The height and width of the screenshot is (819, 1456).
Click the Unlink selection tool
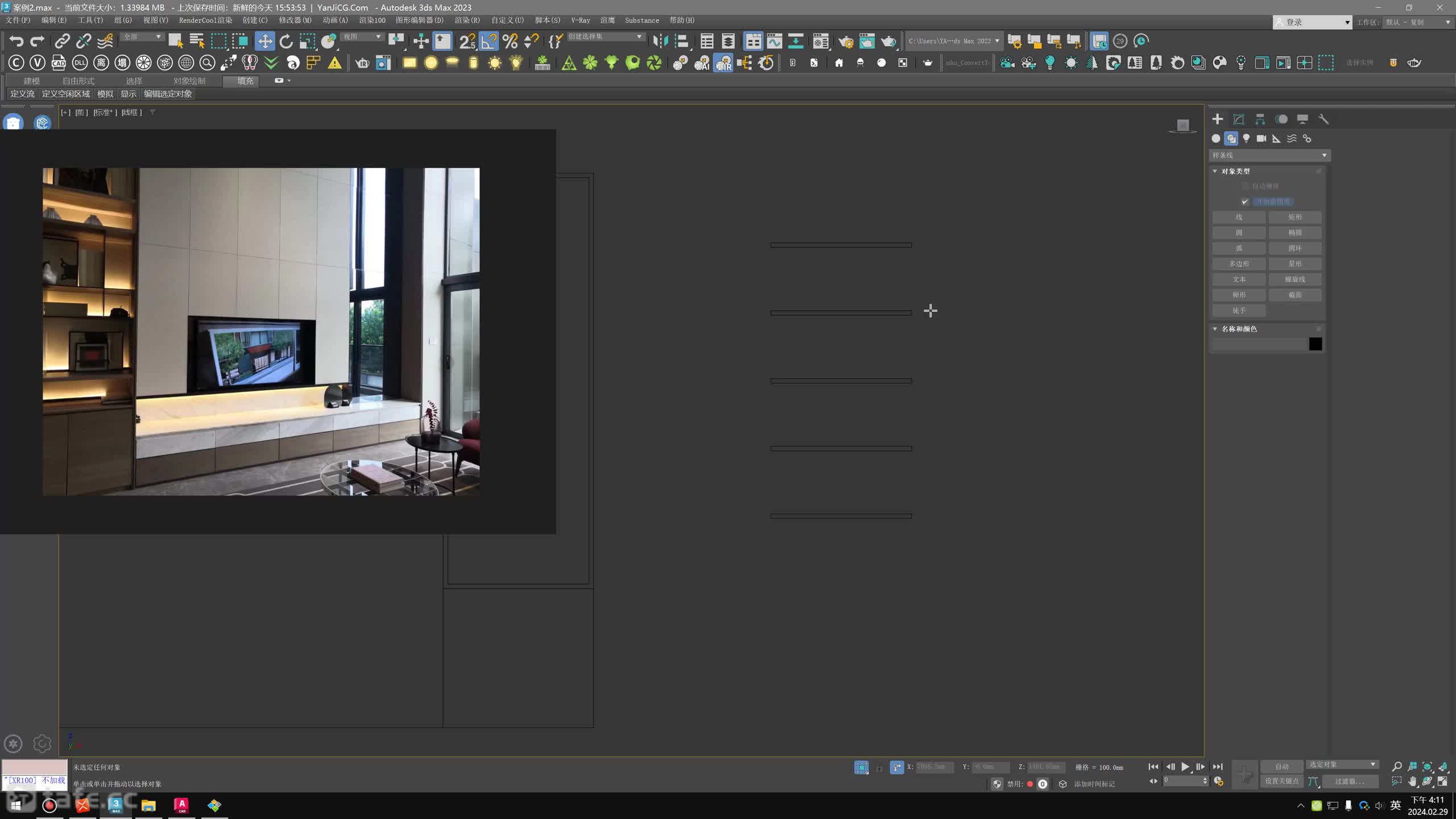(84, 41)
